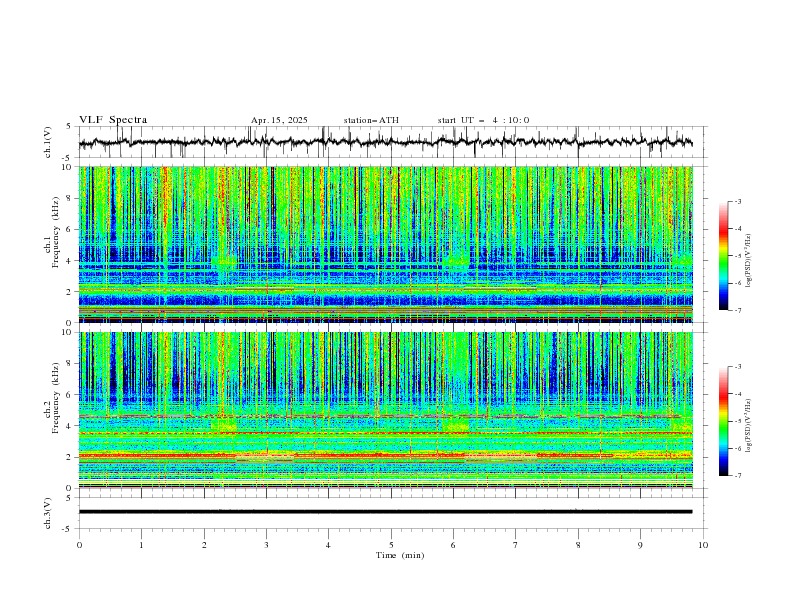Viewport: 792px width, 612px height.
Task: Click the "Time (min)" axis title
Action: point(400,555)
